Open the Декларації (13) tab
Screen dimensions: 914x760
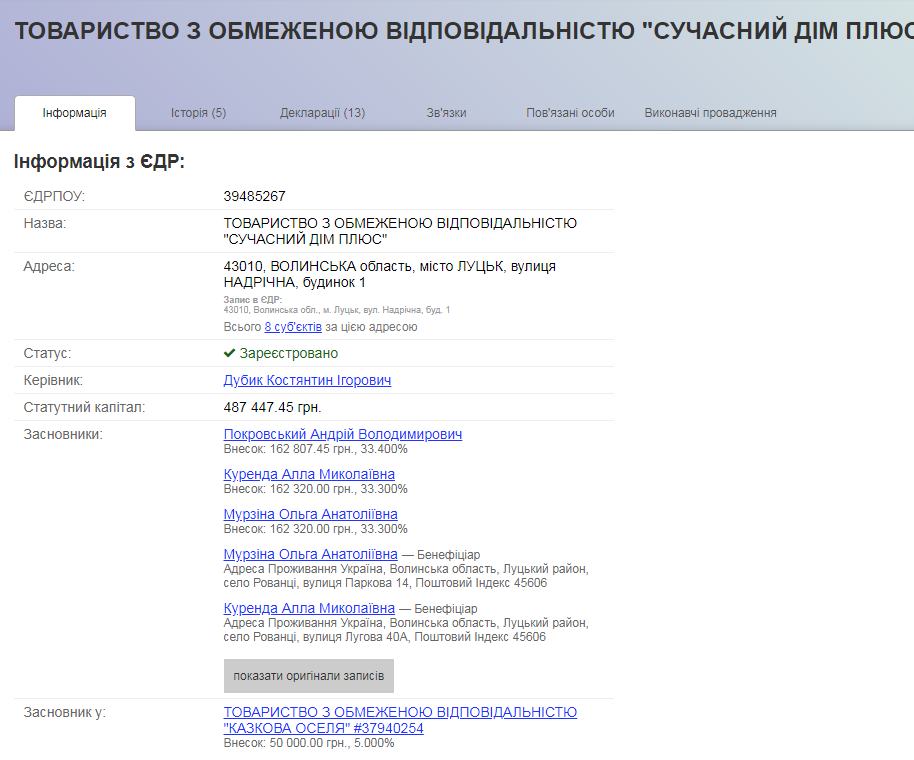tap(322, 113)
